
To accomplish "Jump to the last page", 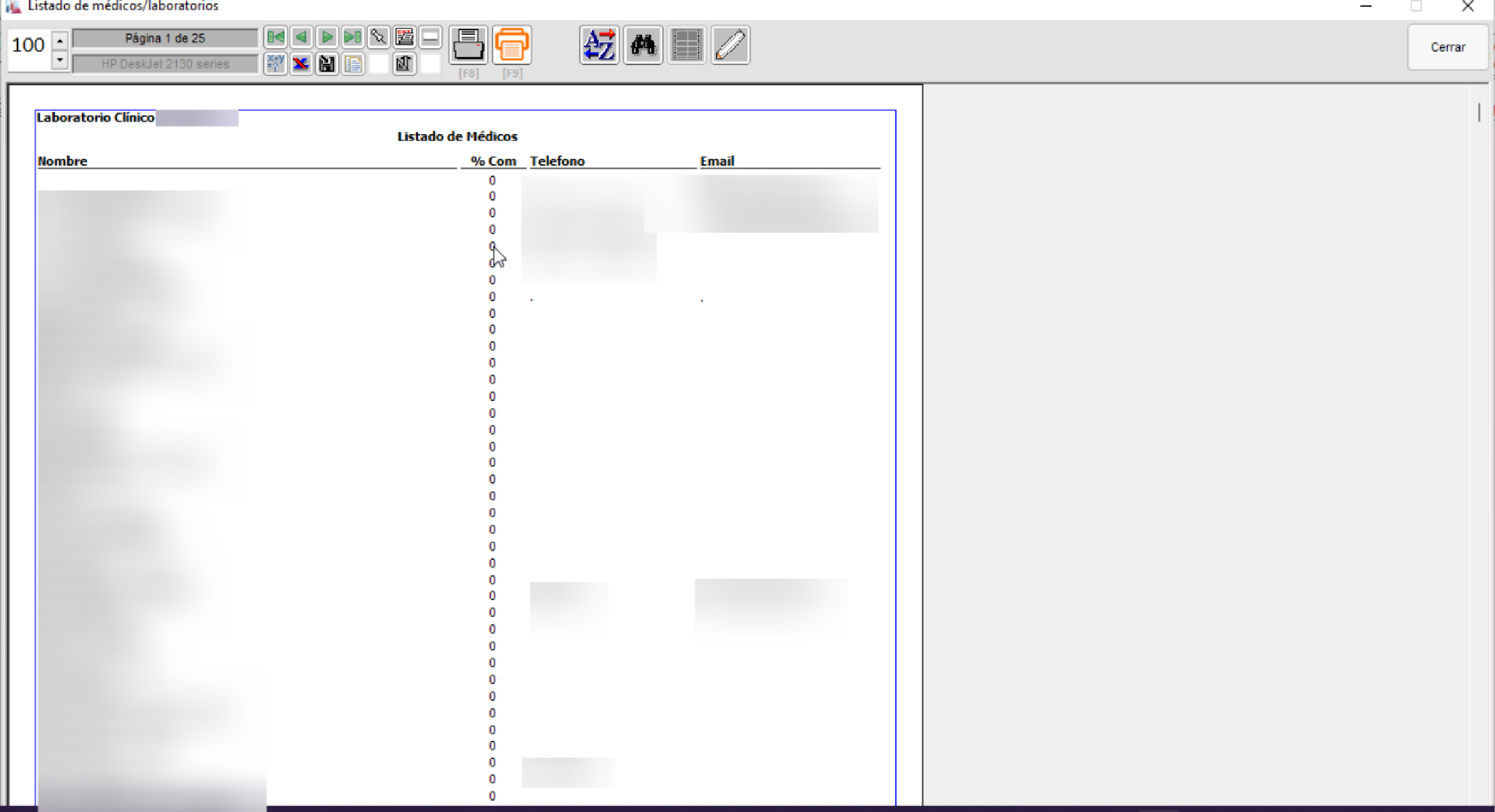I will 353,38.
